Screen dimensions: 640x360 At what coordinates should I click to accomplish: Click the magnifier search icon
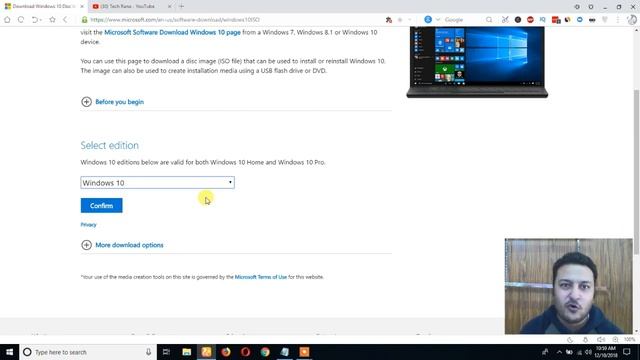pos(489,20)
